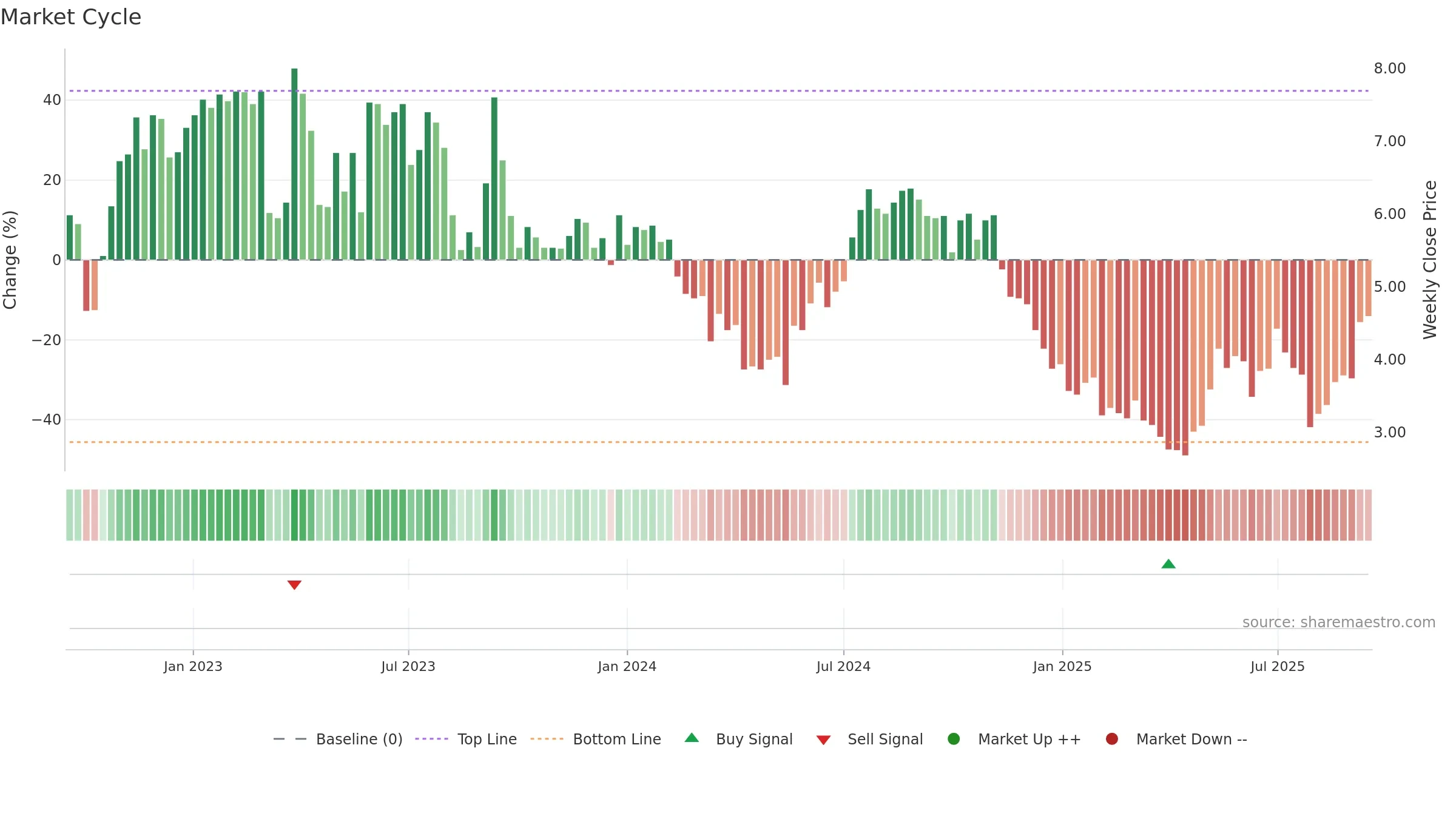Click the 3.00 price axis tick label
1456x819 pixels.
click(1390, 433)
